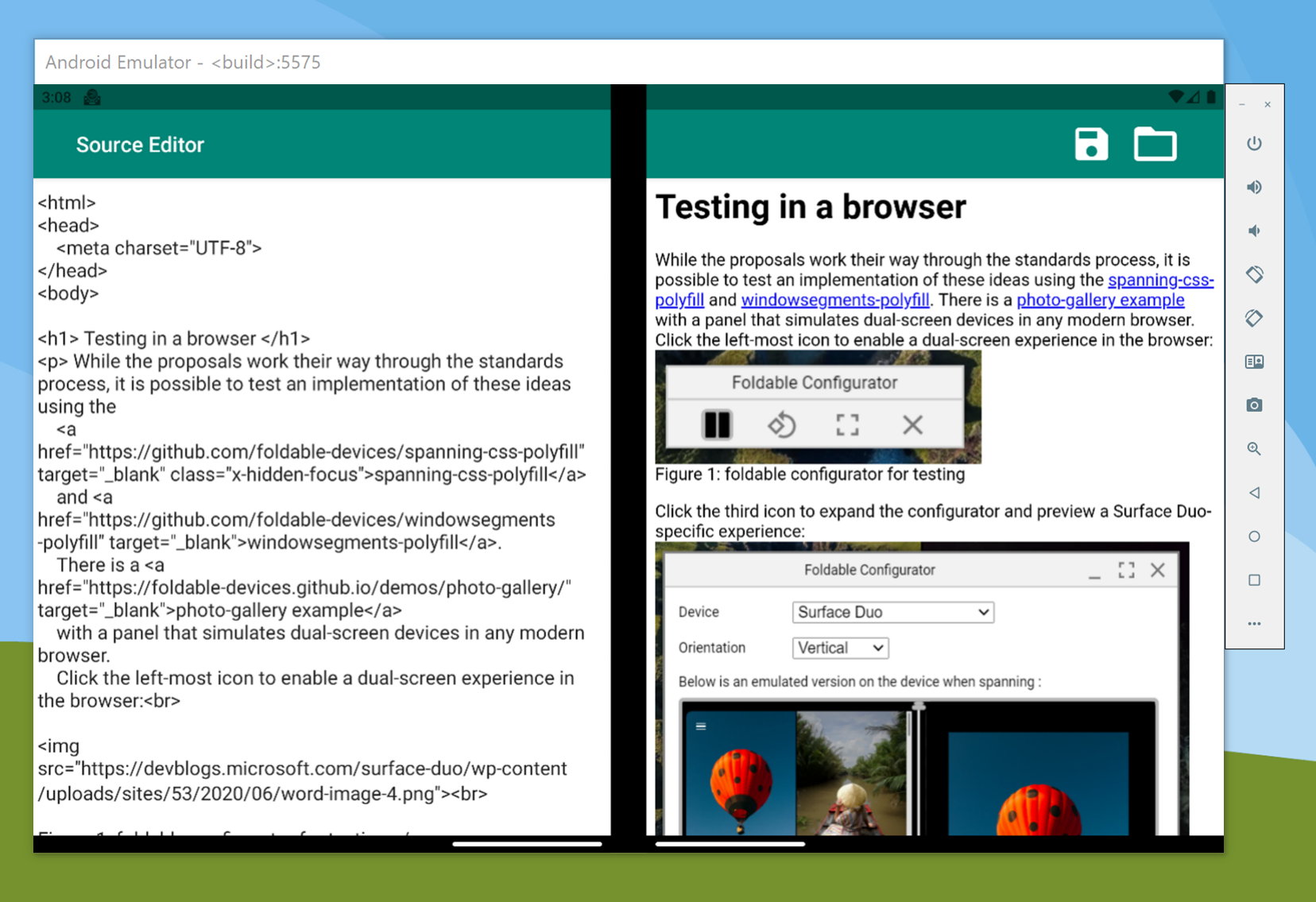Rotate the device left in emulator sidebar
1316x902 pixels.
pyautogui.click(x=1254, y=275)
